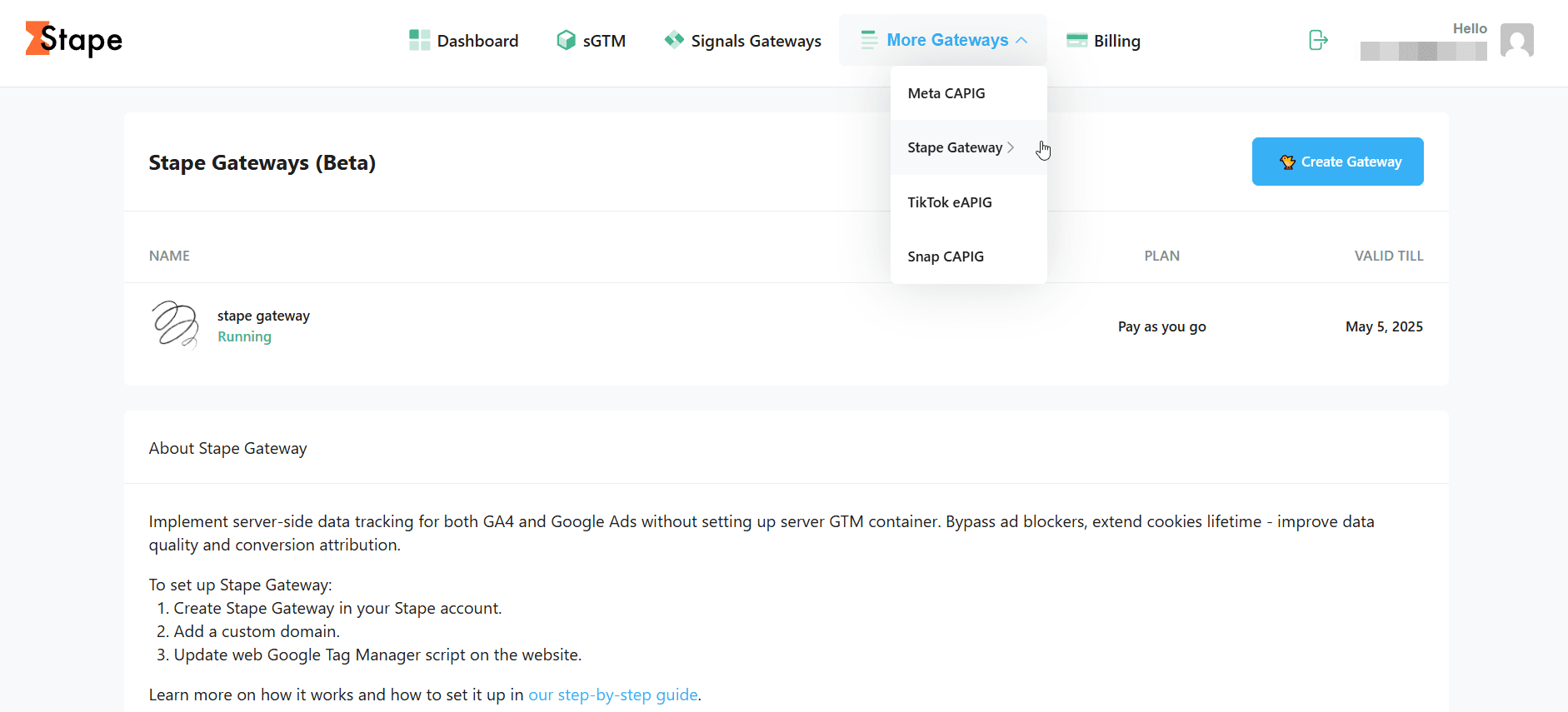Click the May 5, 2025 date
Viewport: 1568px width, 712px height.
point(1384,326)
